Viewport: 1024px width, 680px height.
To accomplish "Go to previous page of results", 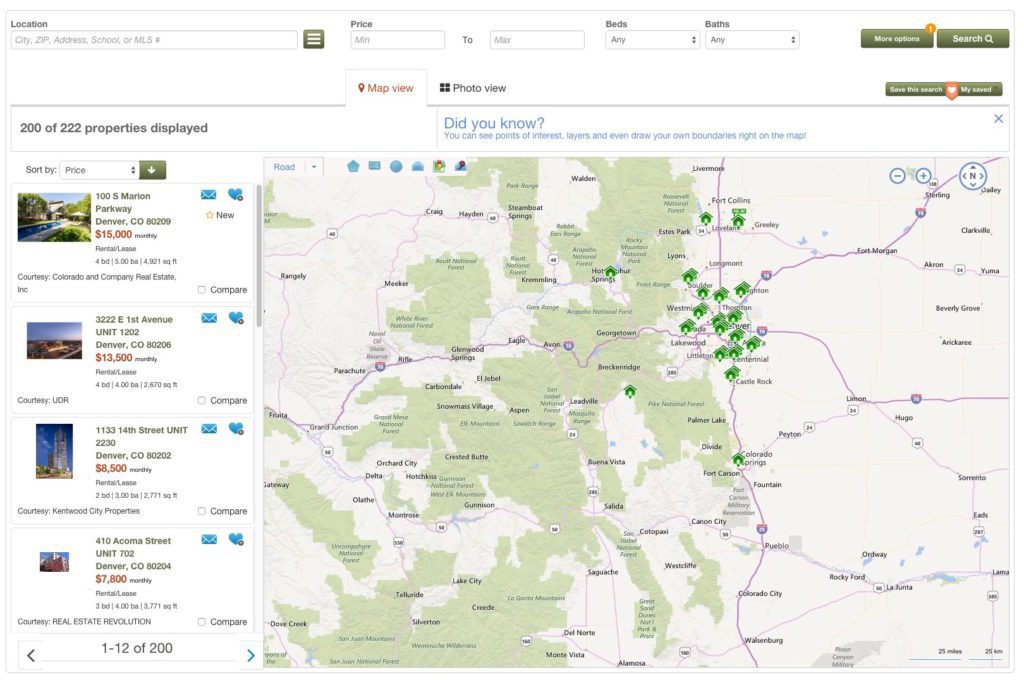I will click(x=31, y=655).
